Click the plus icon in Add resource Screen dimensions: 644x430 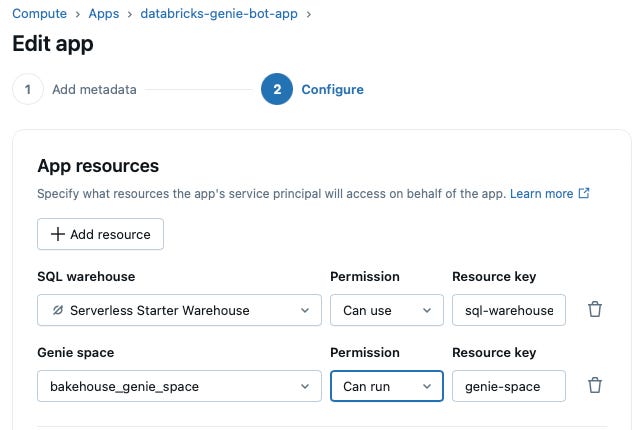tap(57, 234)
